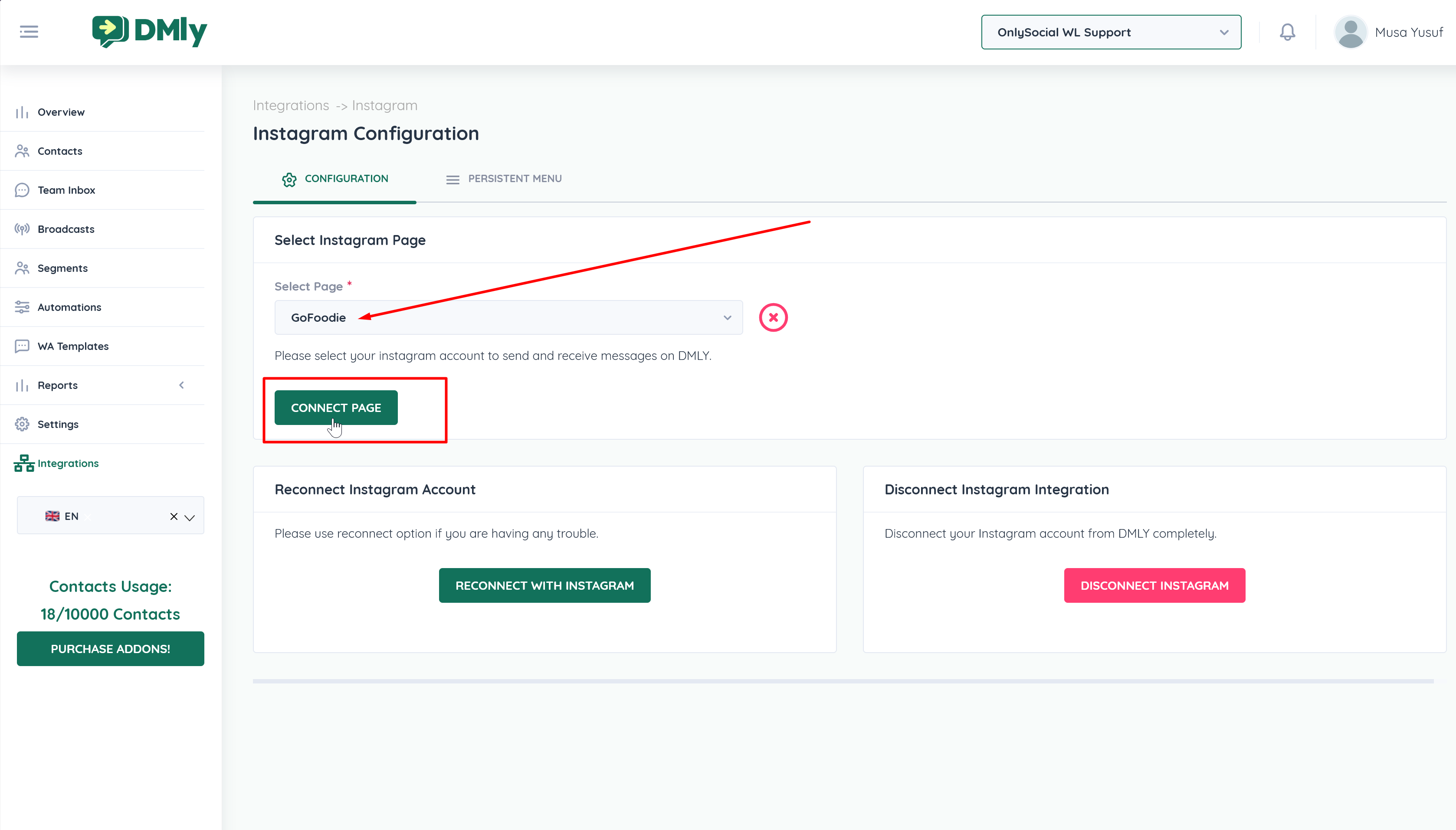Clear the EN language selection X
1456x830 pixels.
(x=174, y=516)
